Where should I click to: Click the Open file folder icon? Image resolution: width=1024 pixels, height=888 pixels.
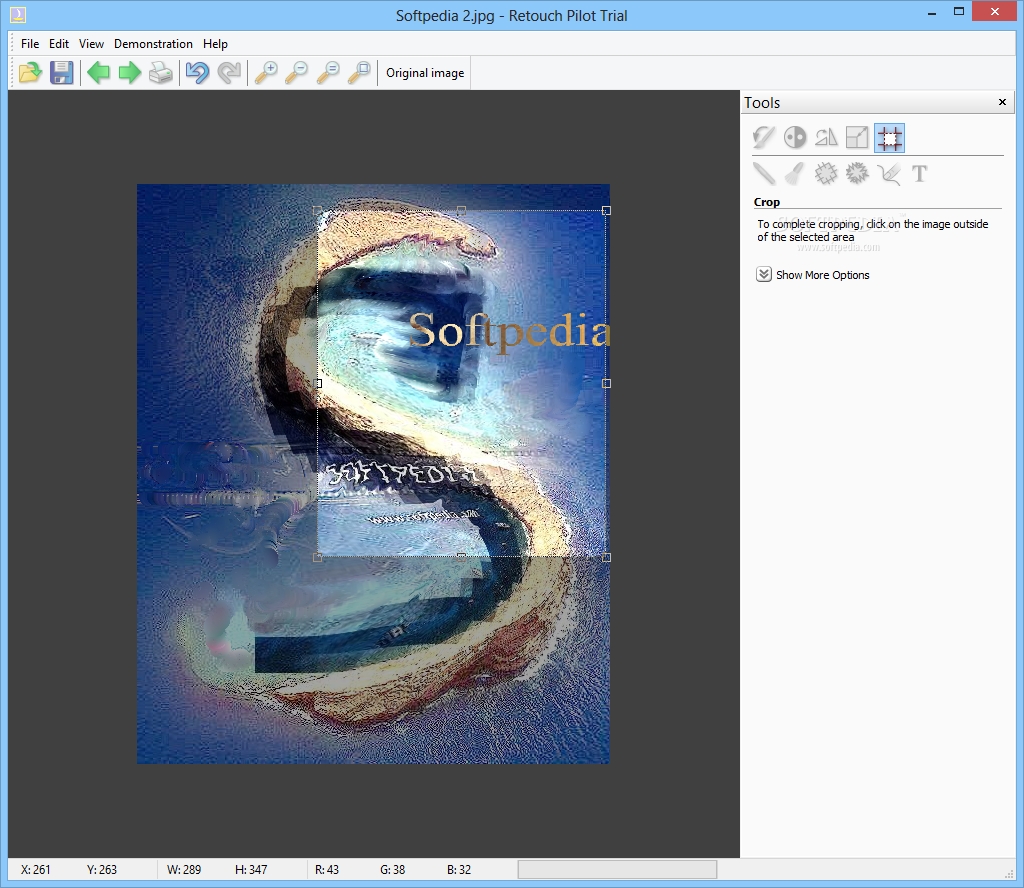tap(30, 72)
